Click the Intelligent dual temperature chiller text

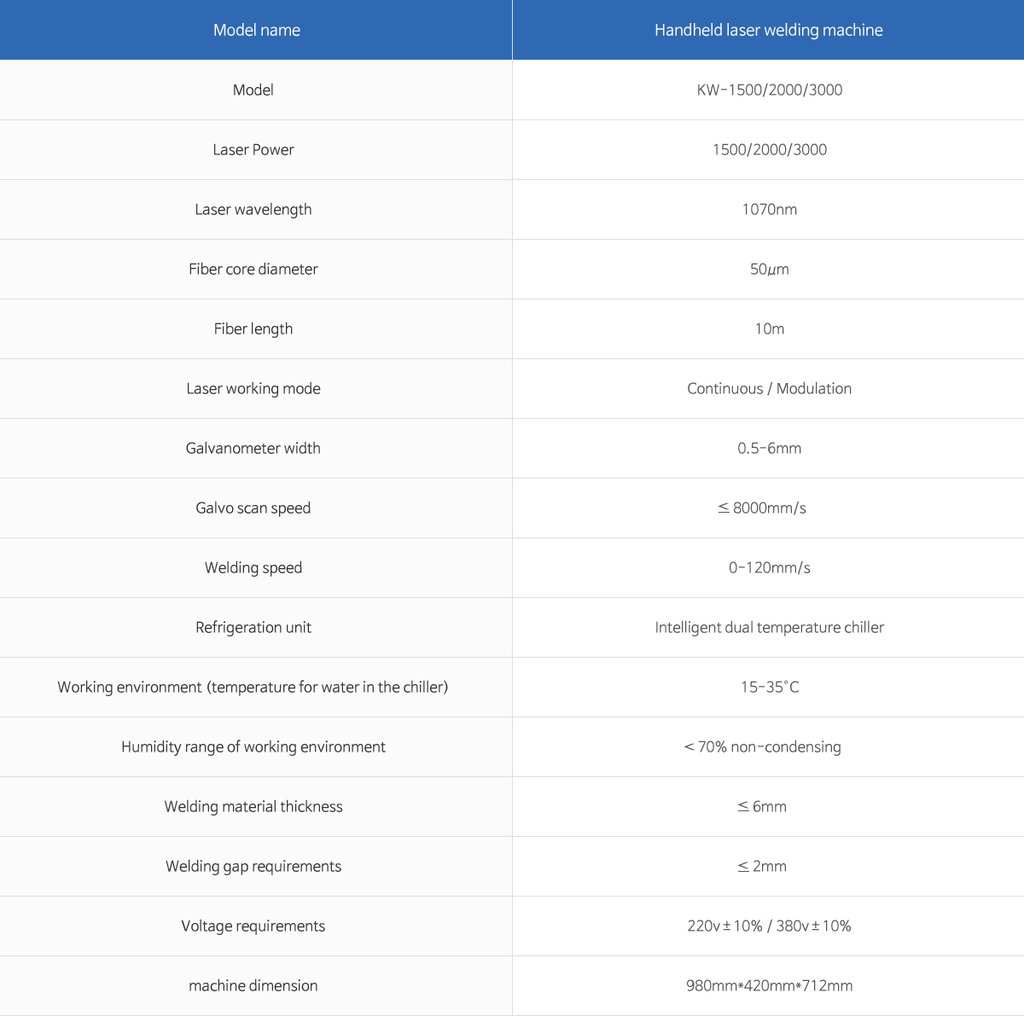[x=769, y=627]
